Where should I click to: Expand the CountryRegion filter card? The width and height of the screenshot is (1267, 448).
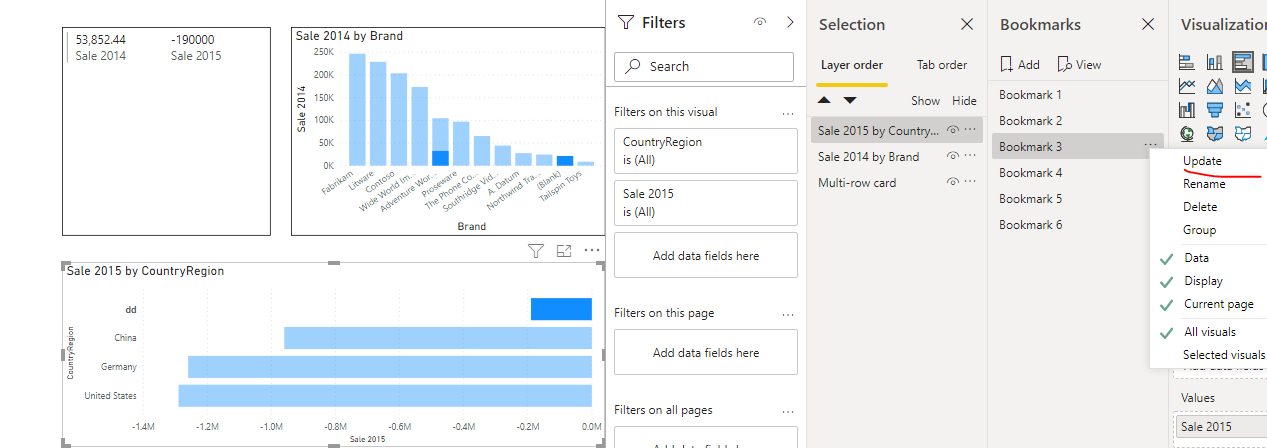tap(705, 150)
